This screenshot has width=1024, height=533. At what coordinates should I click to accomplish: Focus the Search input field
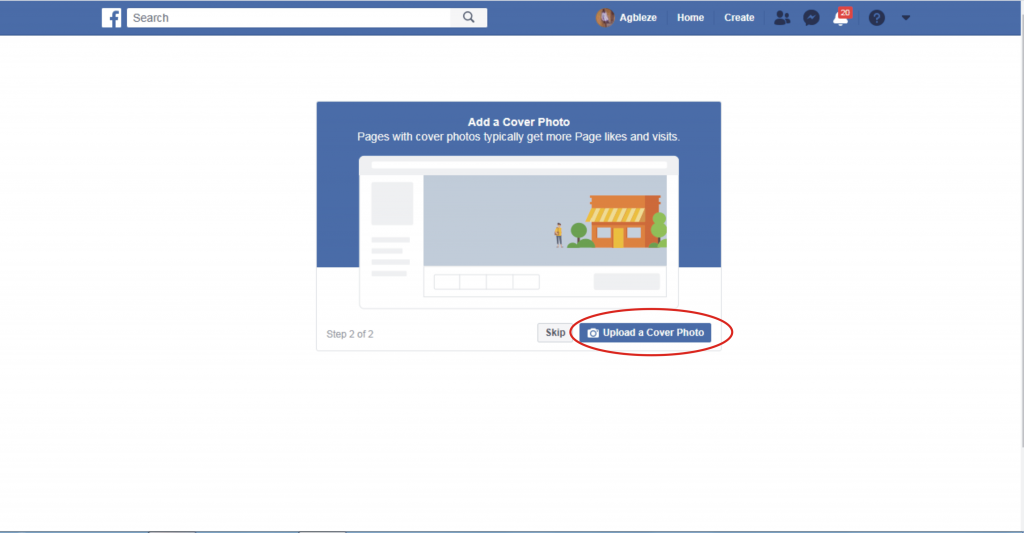289,18
